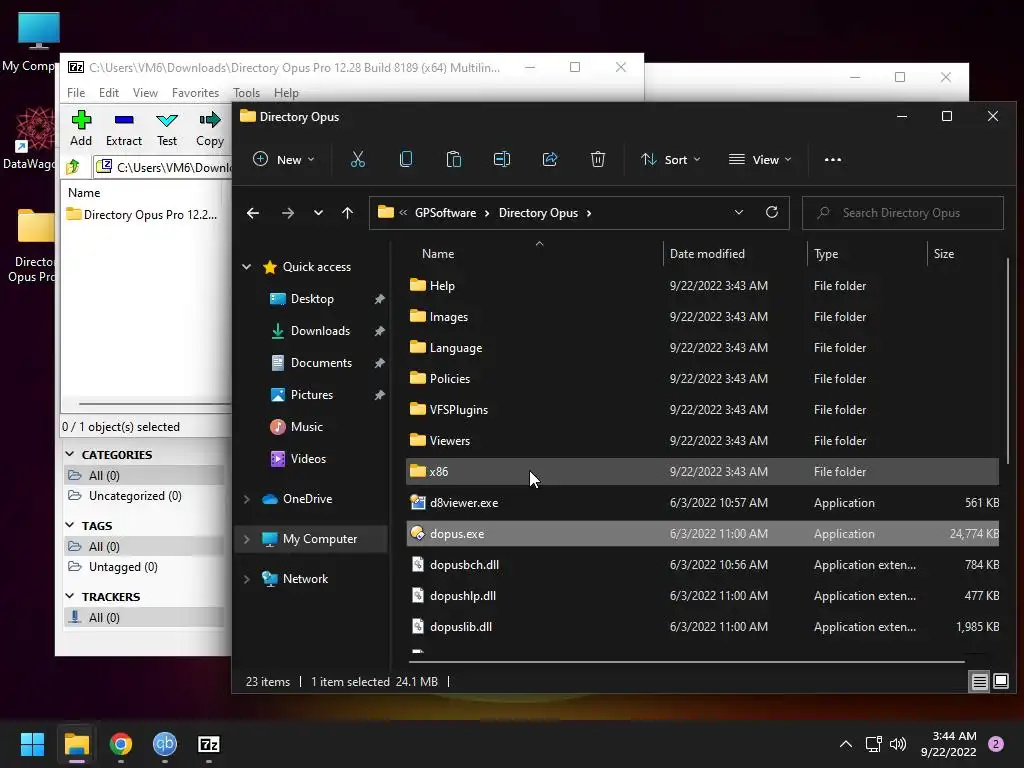Click the Search Directory Opus box
The height and width of the screenshot is (768, 1024).
click(x=903, y=213)
